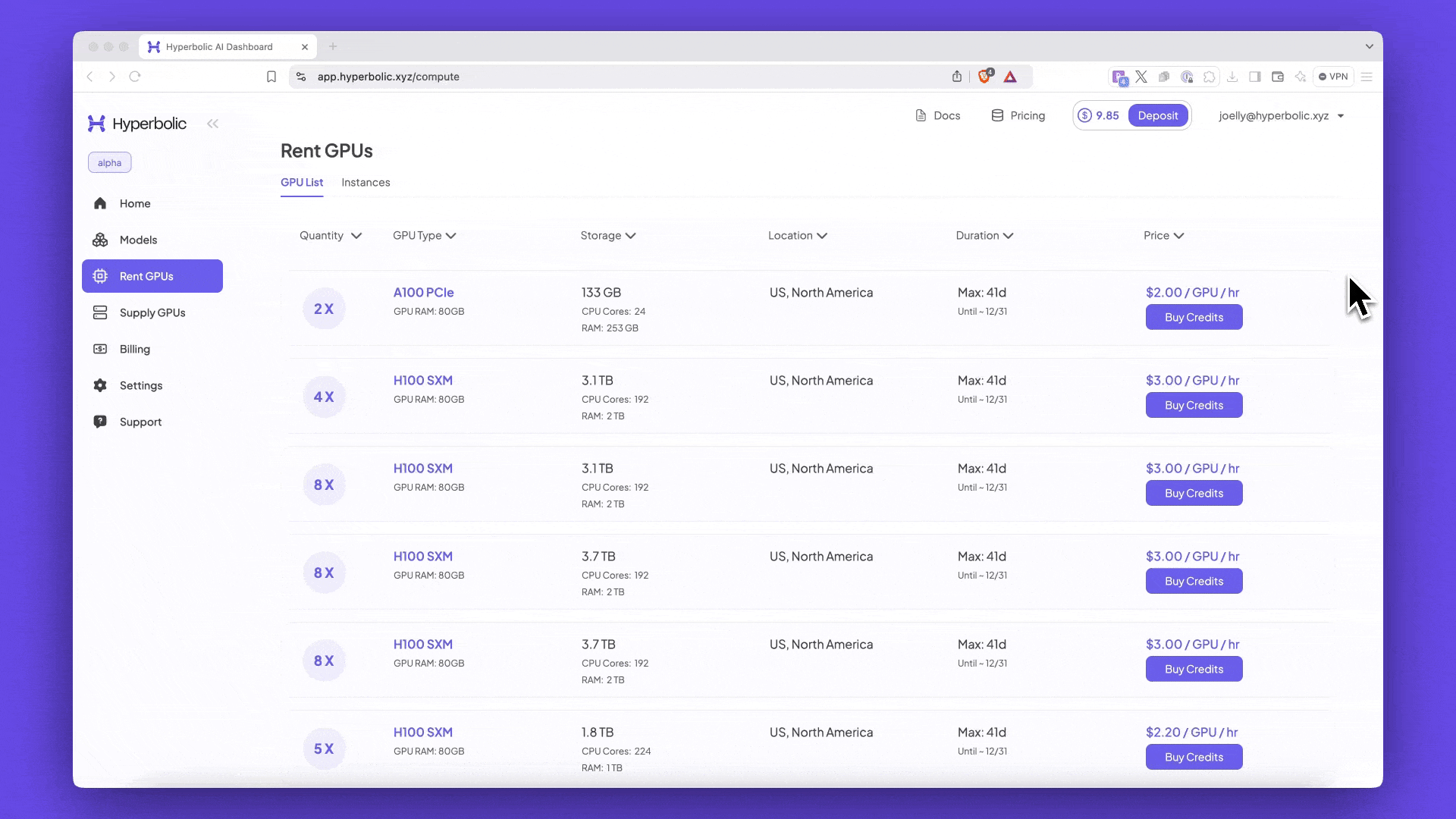The image size is (1456, 819).
Task: Click the Brave Rewards triangle icon
Action: 1010,77
